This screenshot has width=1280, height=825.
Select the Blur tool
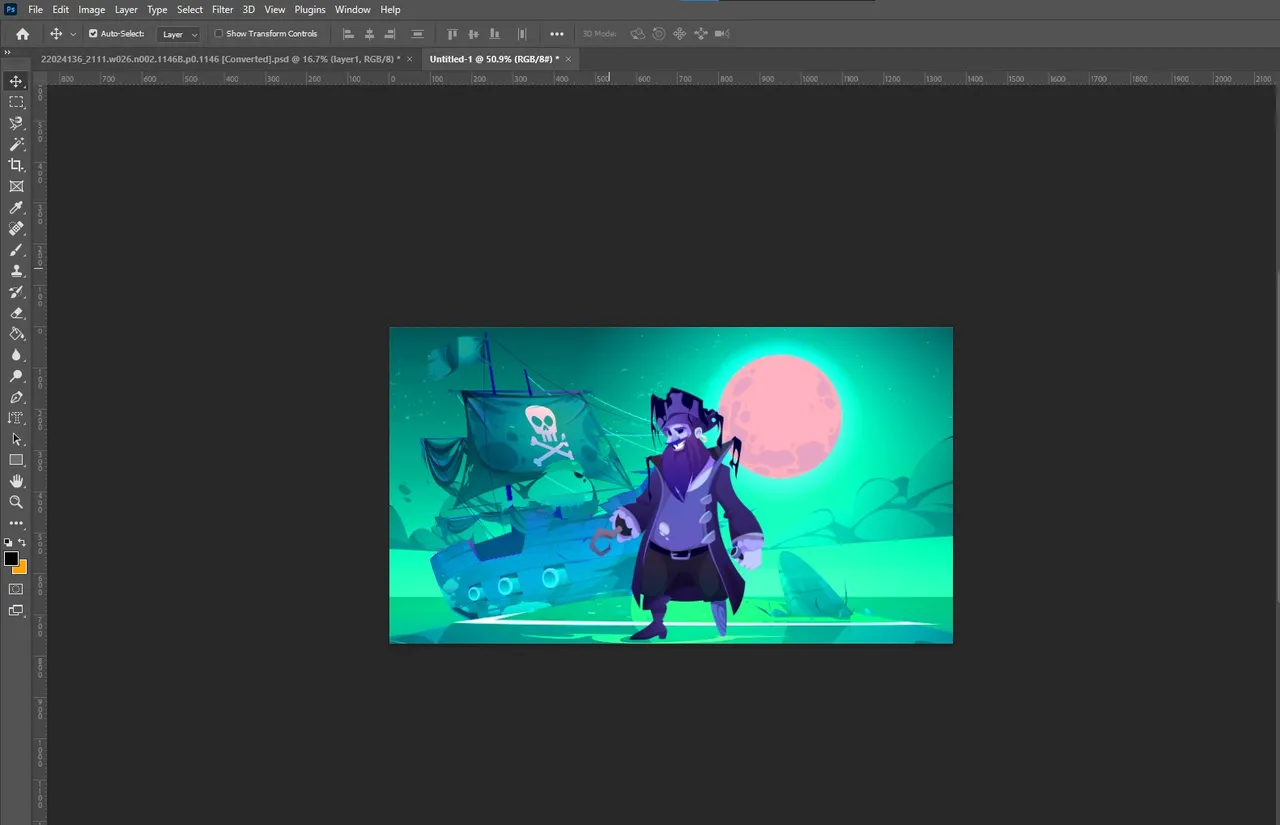tap(16, 354)
